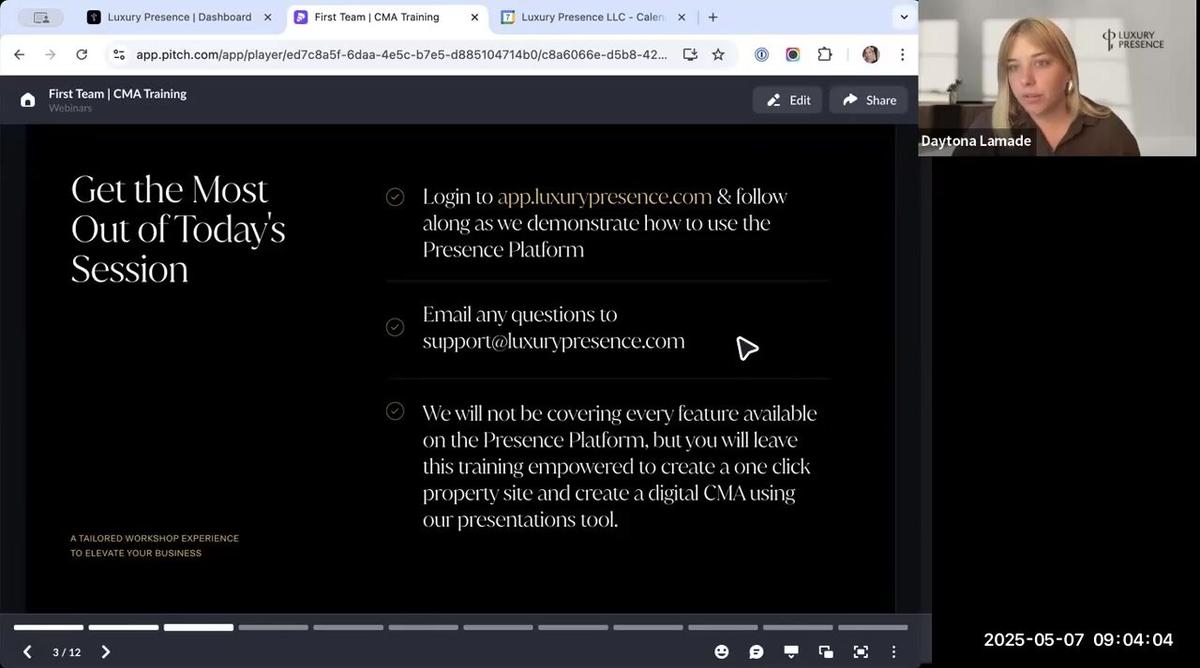1200x668 pixels.
Task: Jump to the first slide progress segment
Action: click(49, 628)
